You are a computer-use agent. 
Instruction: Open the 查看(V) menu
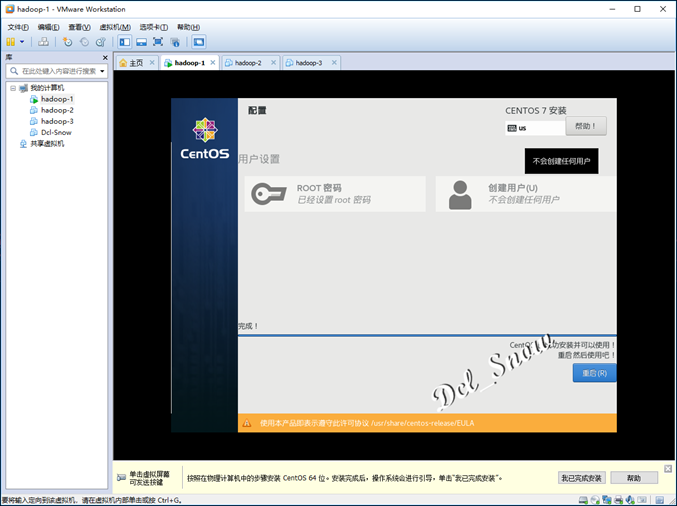click(79, 27)
